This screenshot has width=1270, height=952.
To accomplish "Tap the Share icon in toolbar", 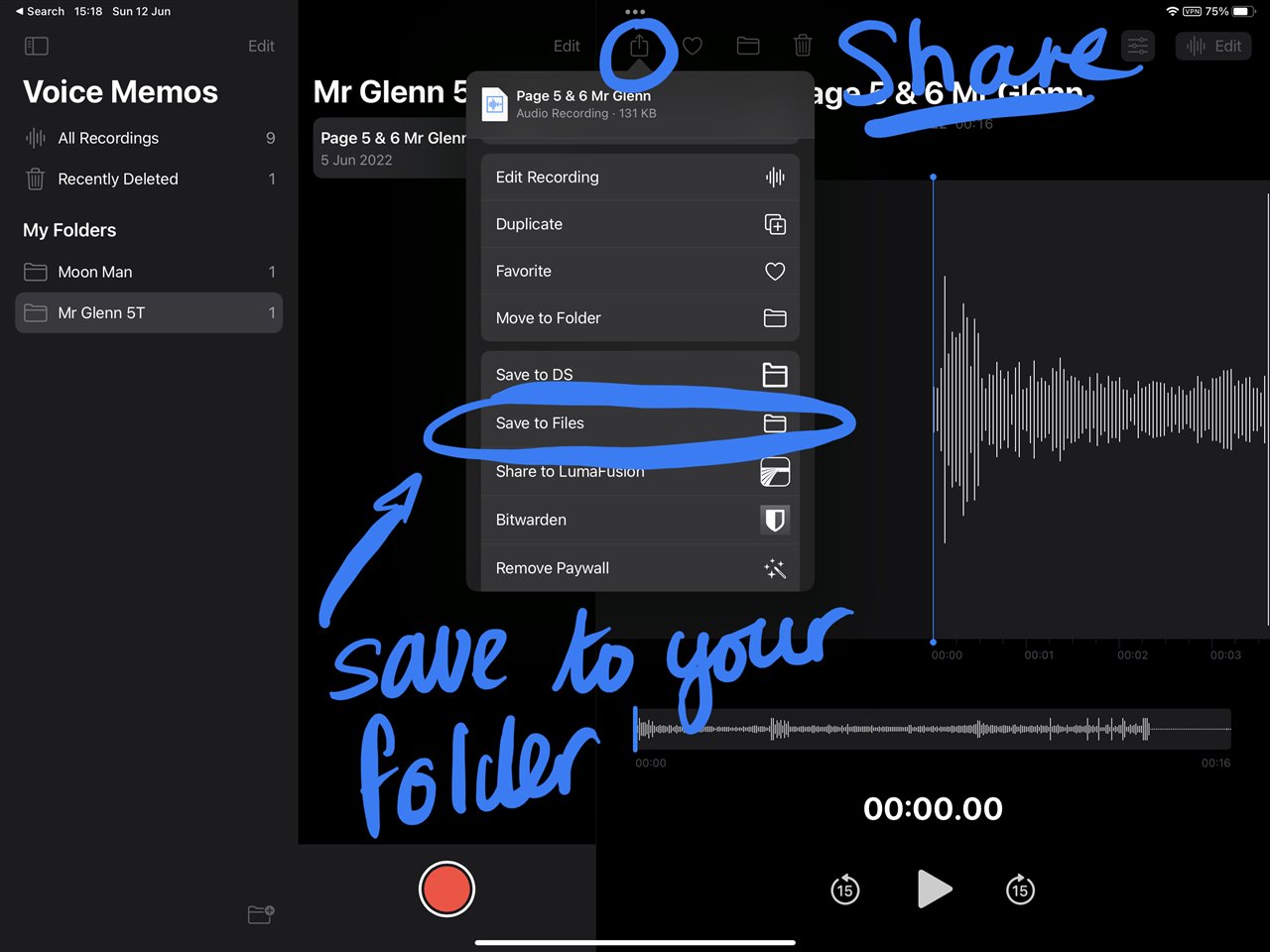I will (640, 46).
